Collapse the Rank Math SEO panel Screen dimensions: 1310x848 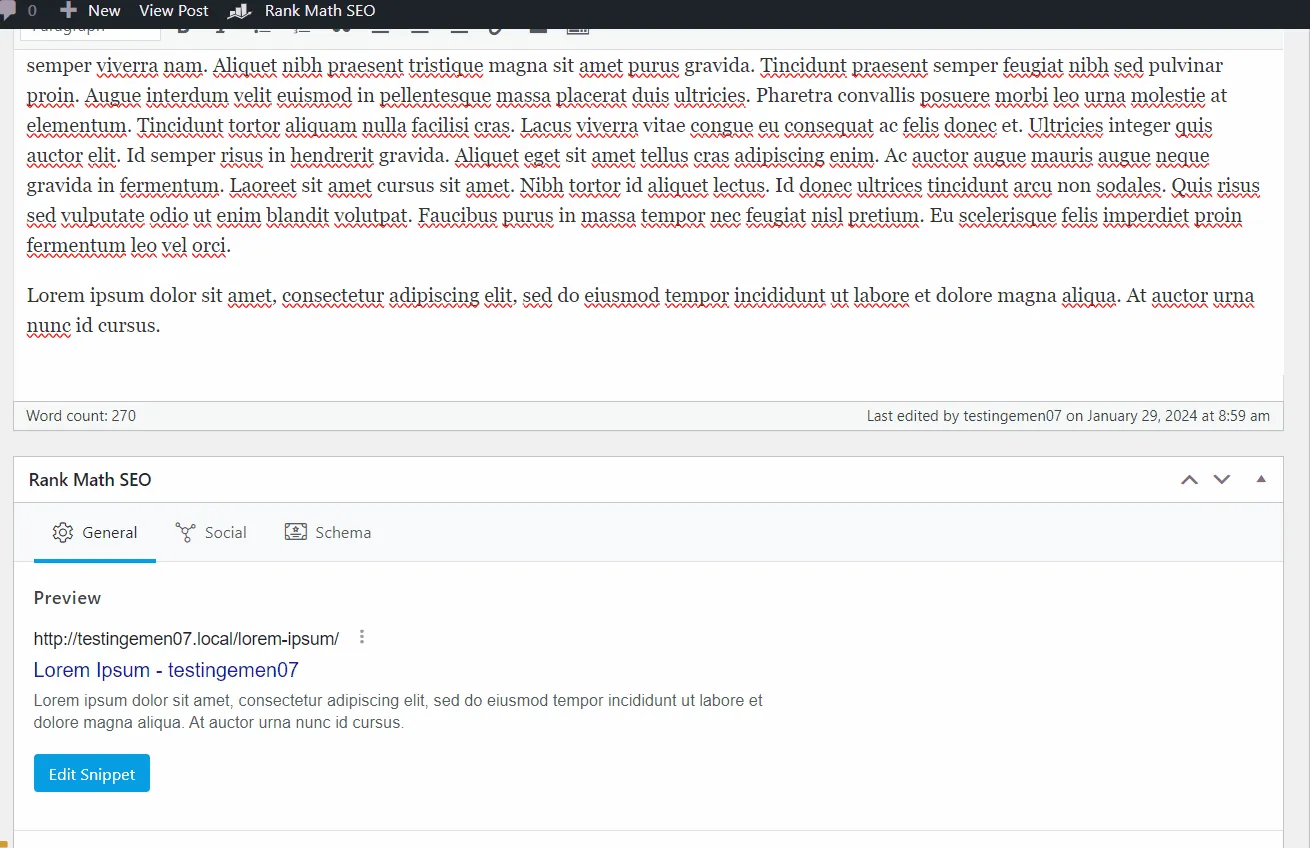point(1260,479)
